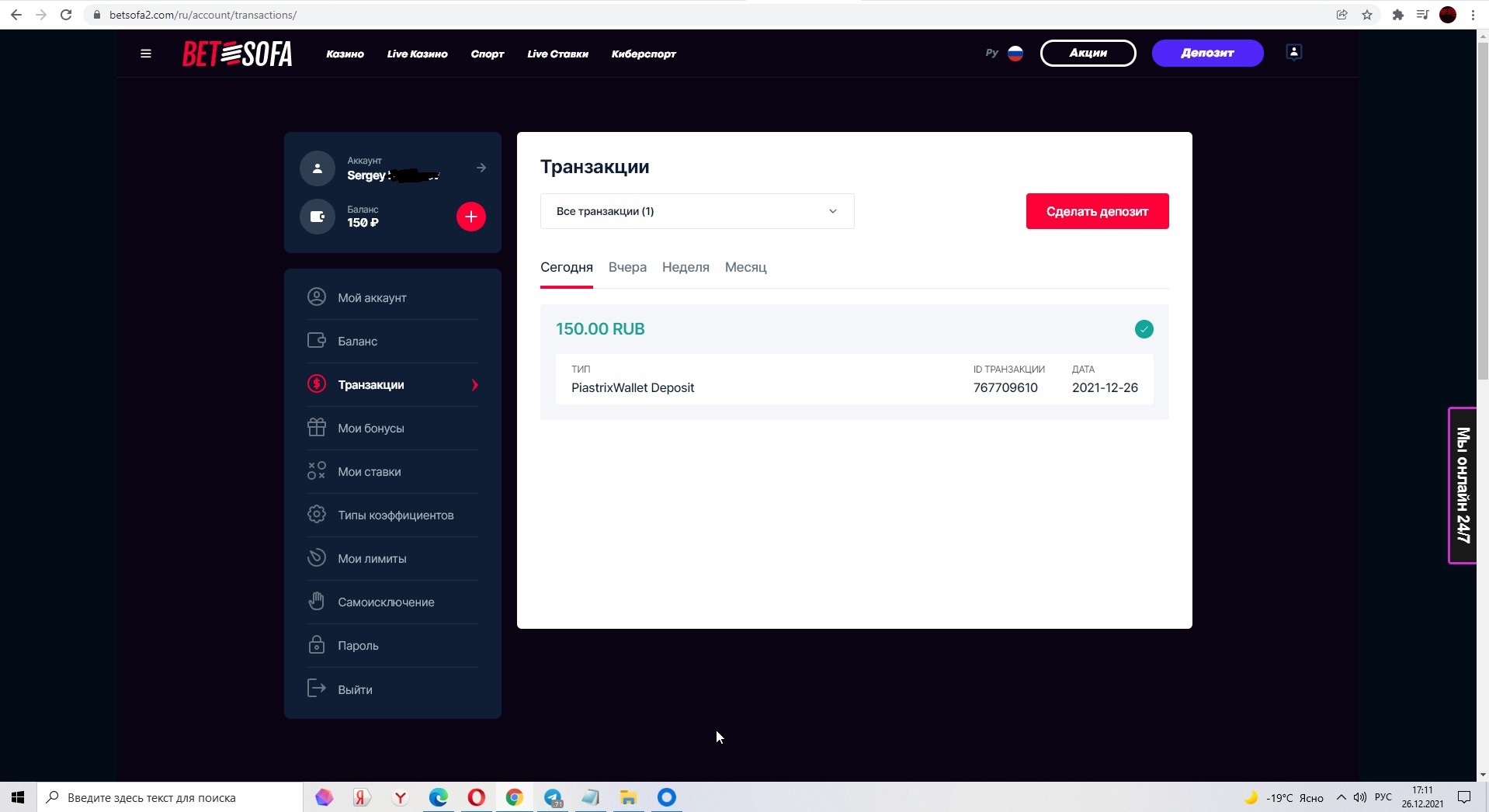Open Telegram from the taskbar

click(x=553, y=797)
